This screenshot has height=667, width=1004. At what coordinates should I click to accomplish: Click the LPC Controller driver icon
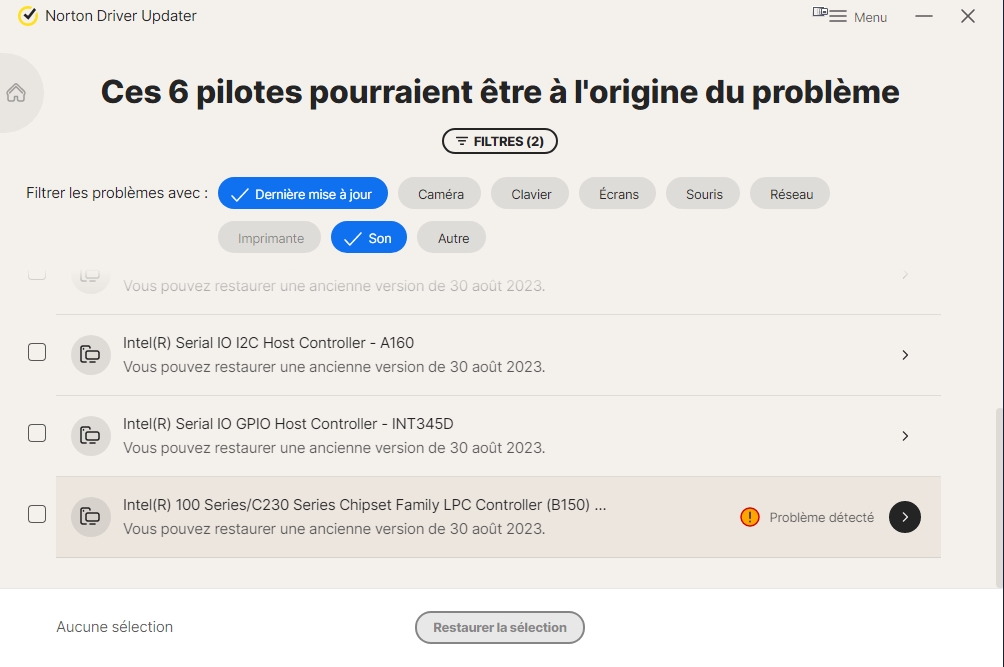click(x=91, y=517)
